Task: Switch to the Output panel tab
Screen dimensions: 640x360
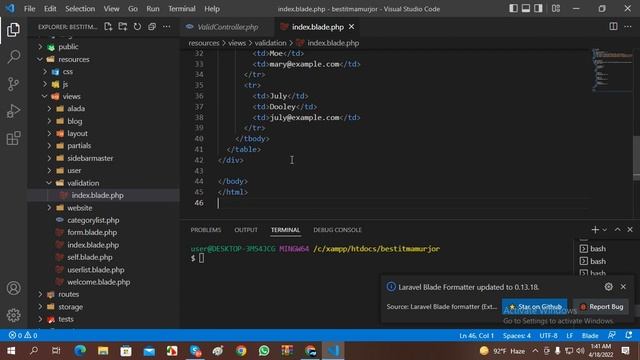Action: coord(246,230)
